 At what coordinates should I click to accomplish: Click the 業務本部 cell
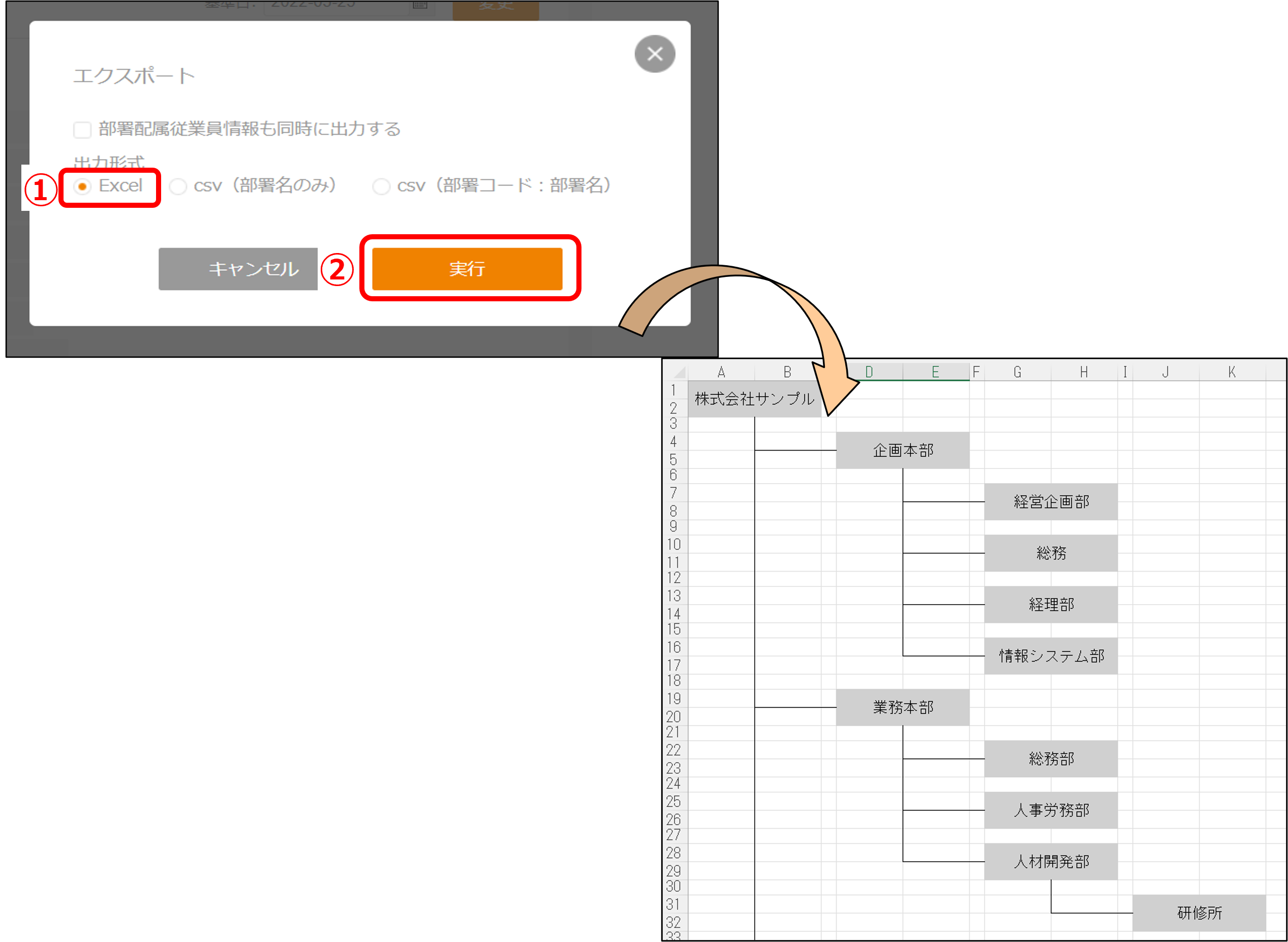pos(902,707)
